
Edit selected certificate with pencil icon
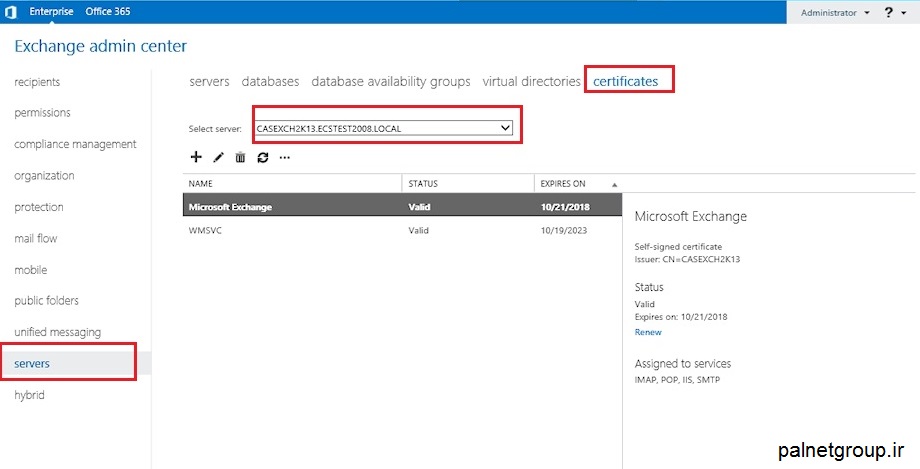point(218,157)
